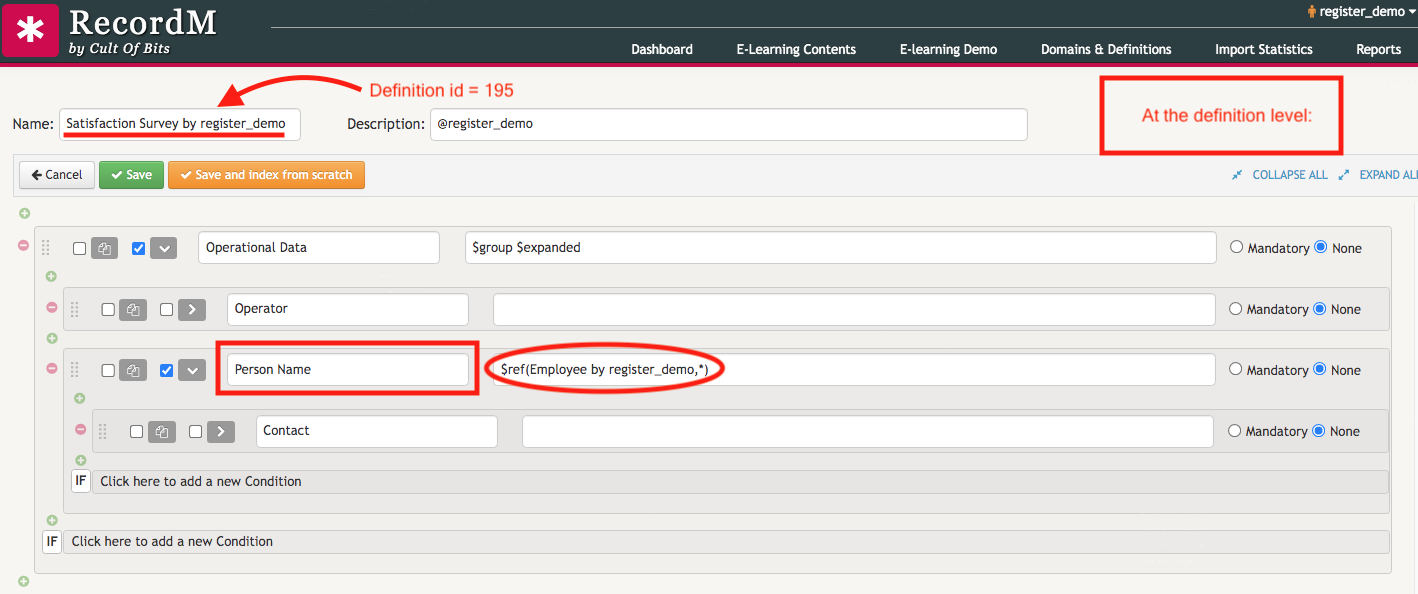The width and height of the screenshot is (1418, 594).
Task: Remove the Contact field with minus icon
Action: pos(81,429)
